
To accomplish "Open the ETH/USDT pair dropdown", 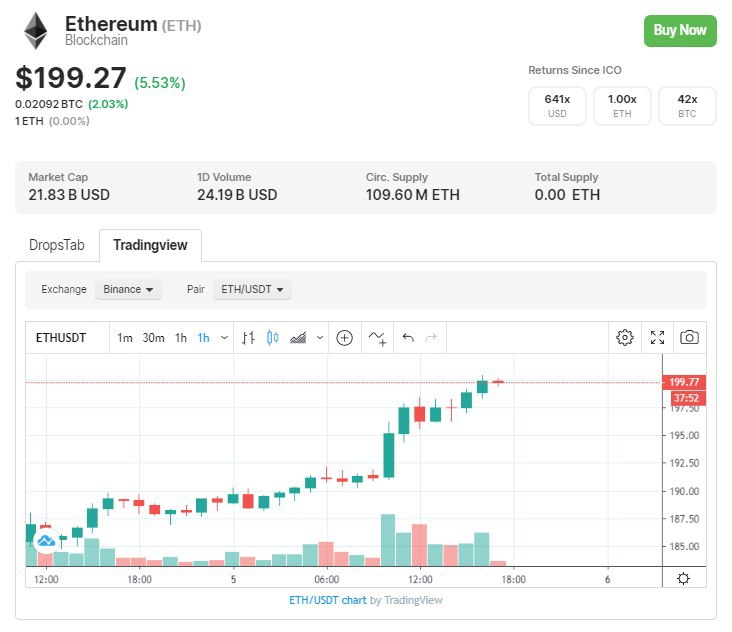I will coord(252,289).
